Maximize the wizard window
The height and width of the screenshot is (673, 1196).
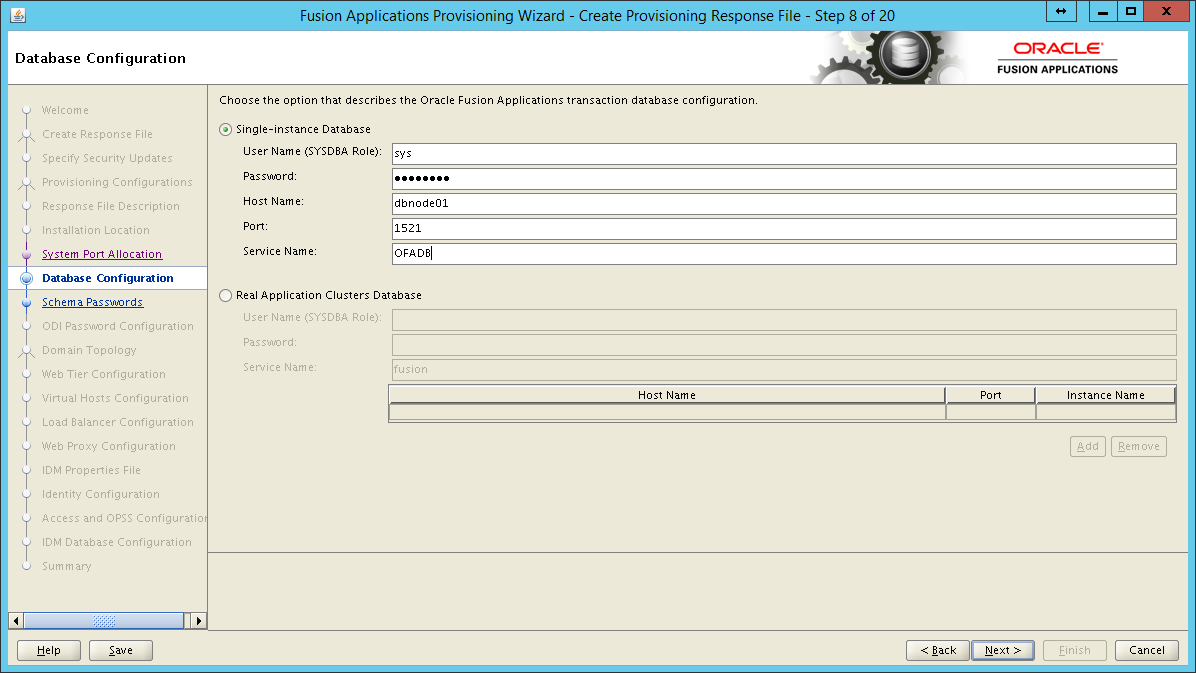[x=1131, y=11]
